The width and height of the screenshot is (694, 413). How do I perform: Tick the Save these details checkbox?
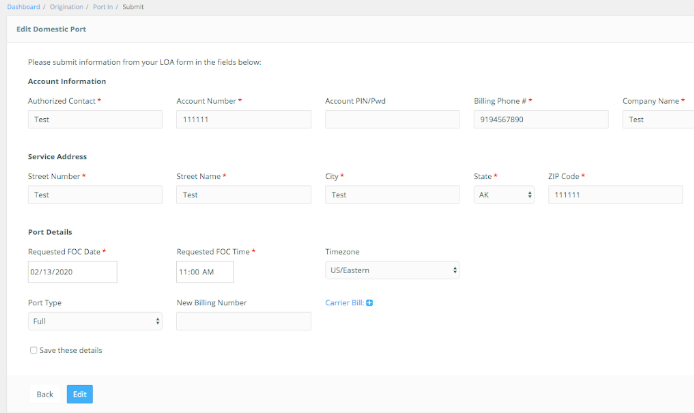point(33,350)
